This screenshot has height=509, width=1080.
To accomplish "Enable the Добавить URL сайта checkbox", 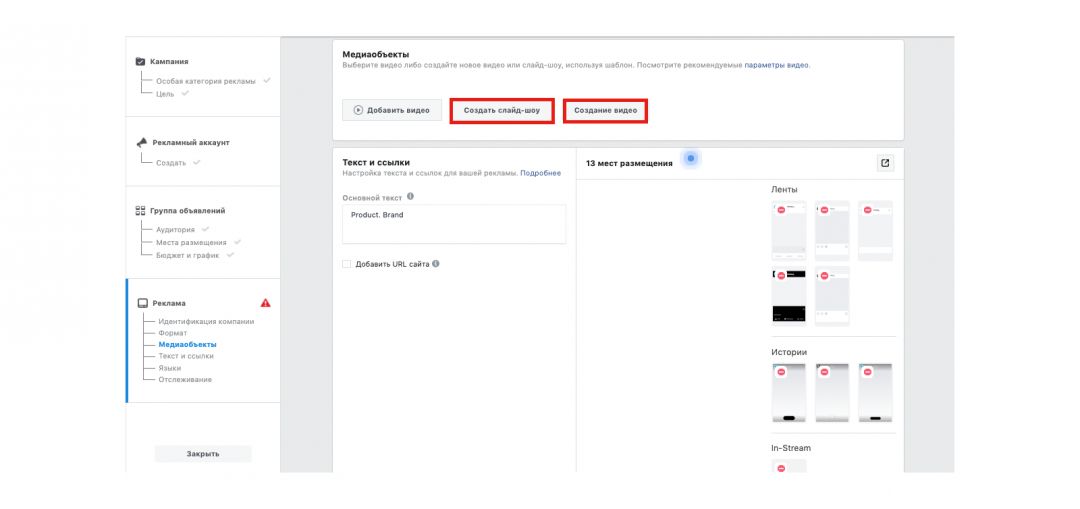I will coord(346,264).
